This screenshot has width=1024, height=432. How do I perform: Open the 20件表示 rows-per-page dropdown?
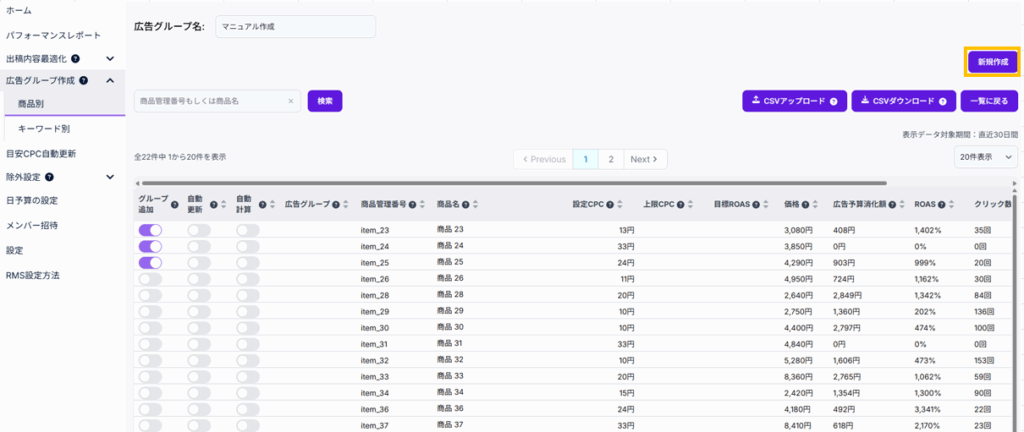tap(986, 157)
